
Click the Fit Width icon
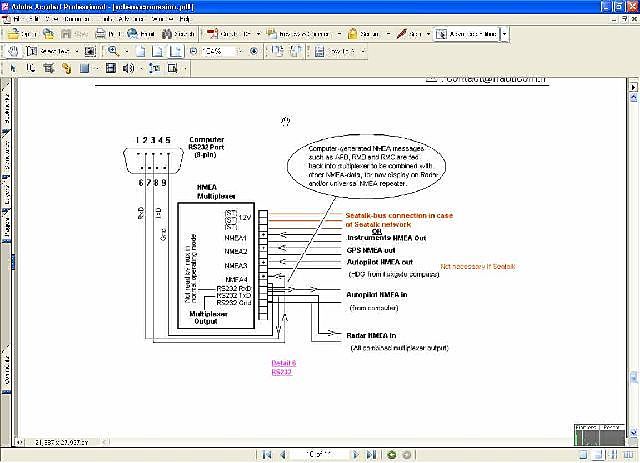176,51
